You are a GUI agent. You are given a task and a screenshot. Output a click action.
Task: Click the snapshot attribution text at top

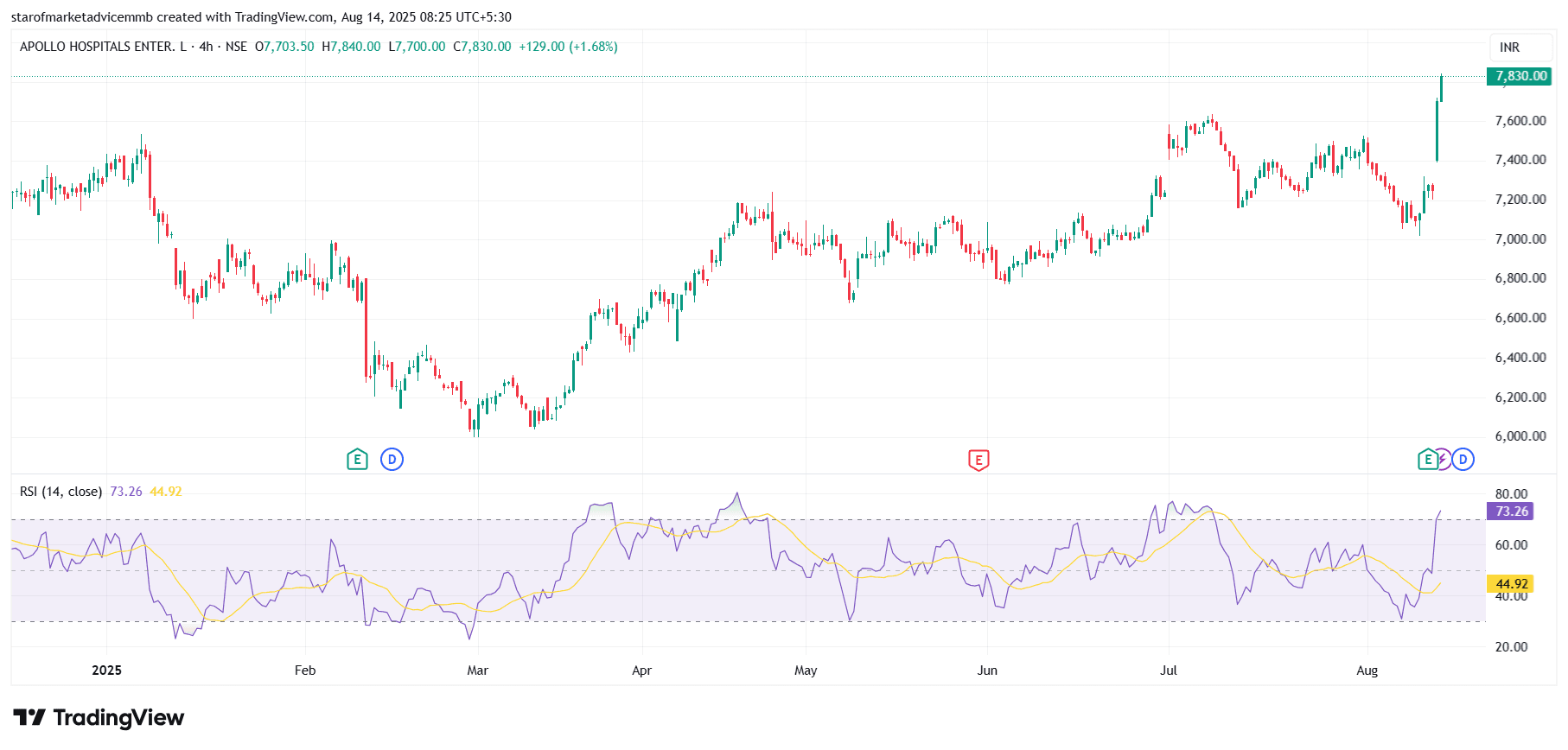click(261, 17)
